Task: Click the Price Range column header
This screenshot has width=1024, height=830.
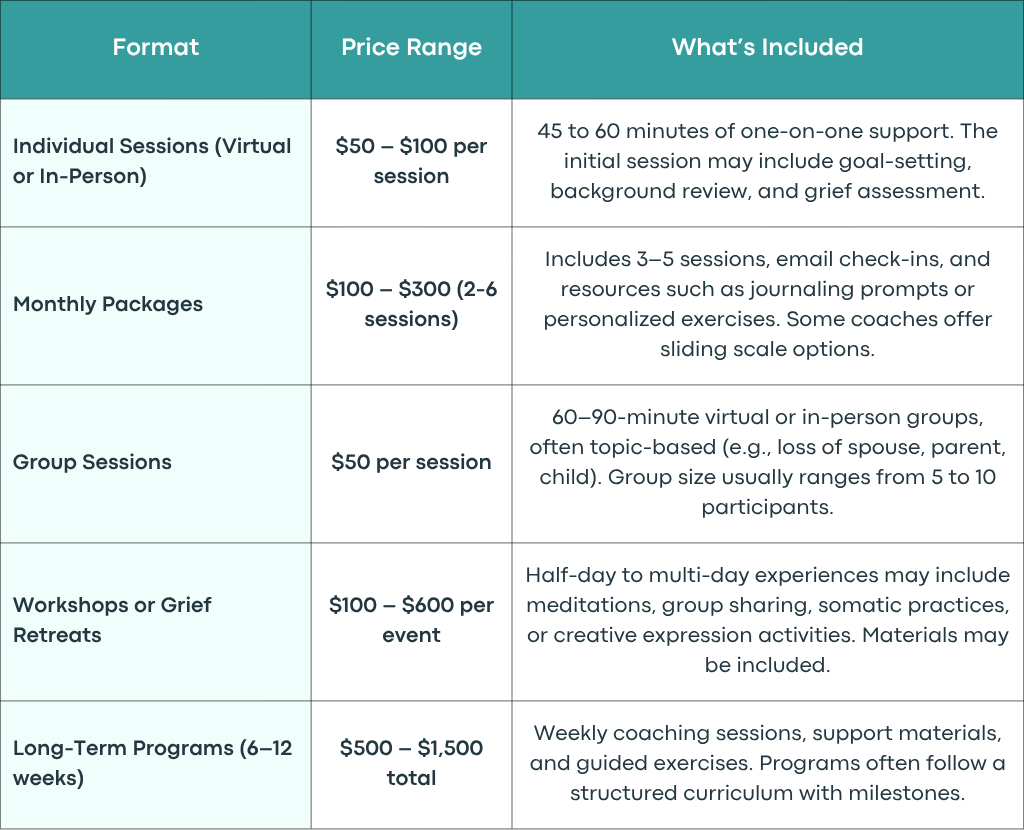Action: click(x=411, y=47)
